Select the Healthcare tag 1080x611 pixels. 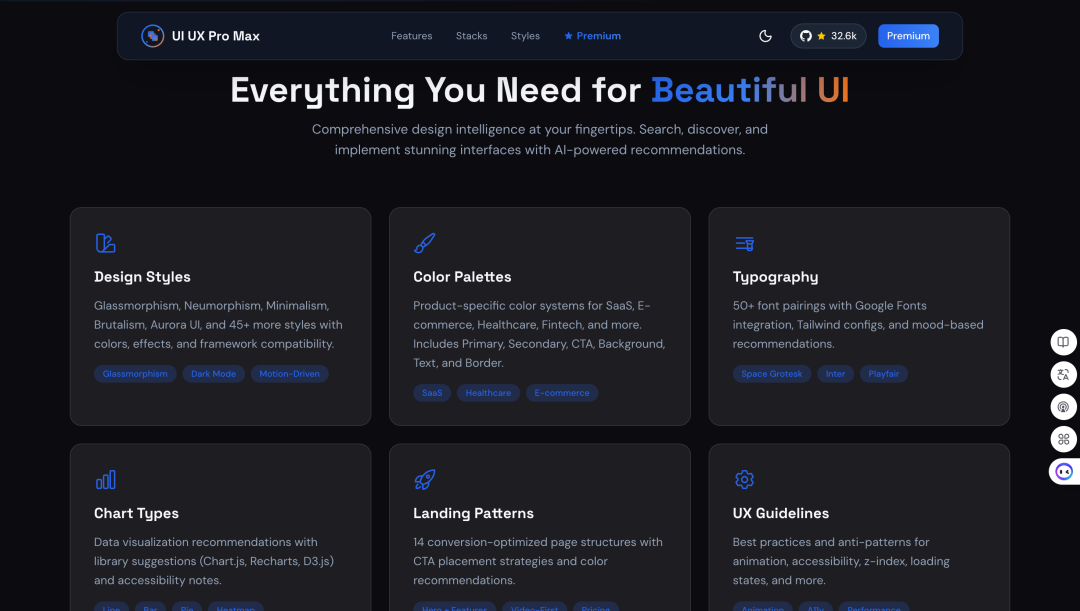[x=488, y=393]
